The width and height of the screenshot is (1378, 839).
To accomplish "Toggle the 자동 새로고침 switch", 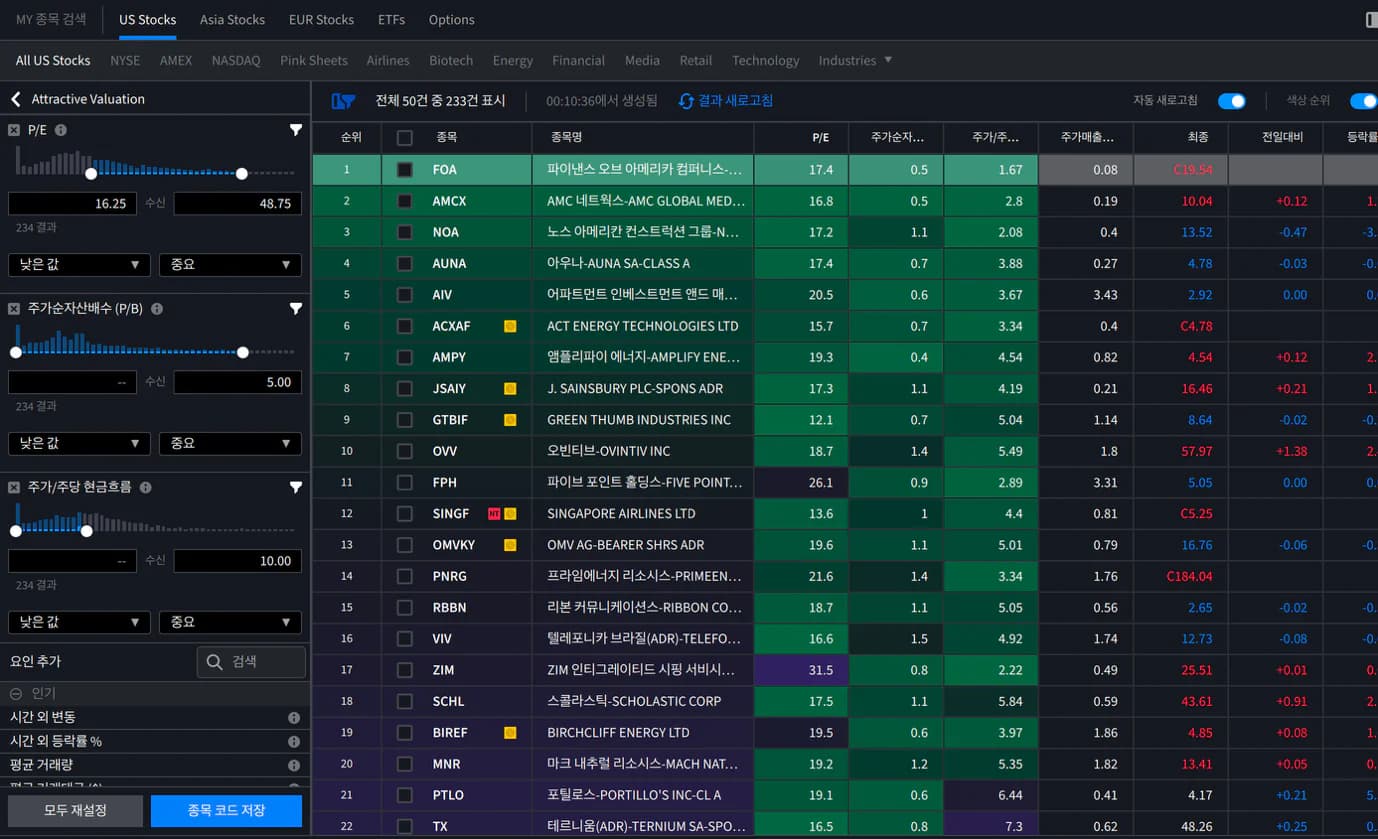I will pyautogui.click(x=1232, y=101).
